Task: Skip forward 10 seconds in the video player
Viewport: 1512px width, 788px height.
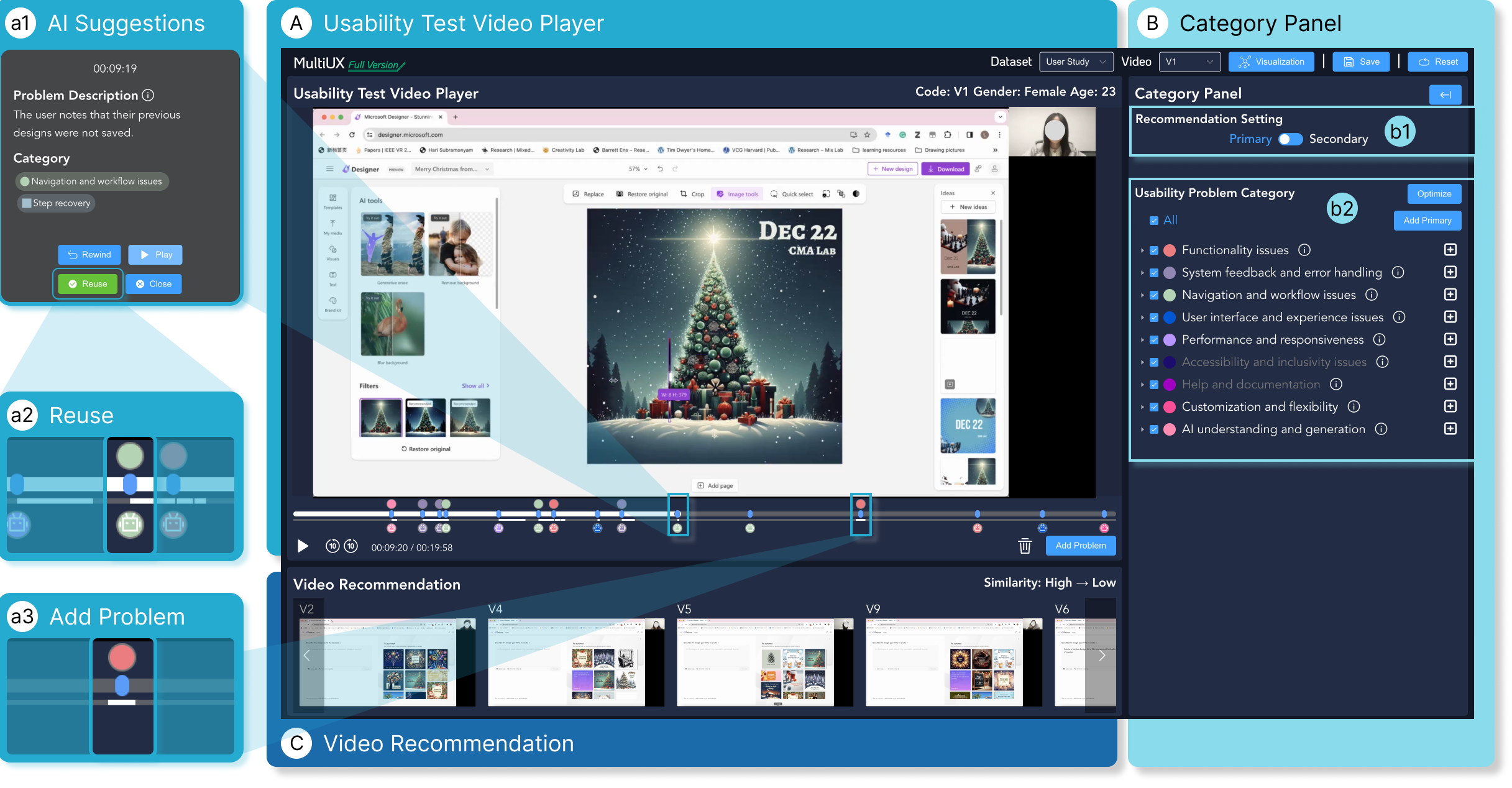Action: pyautogui.click(x=351, y=546)
